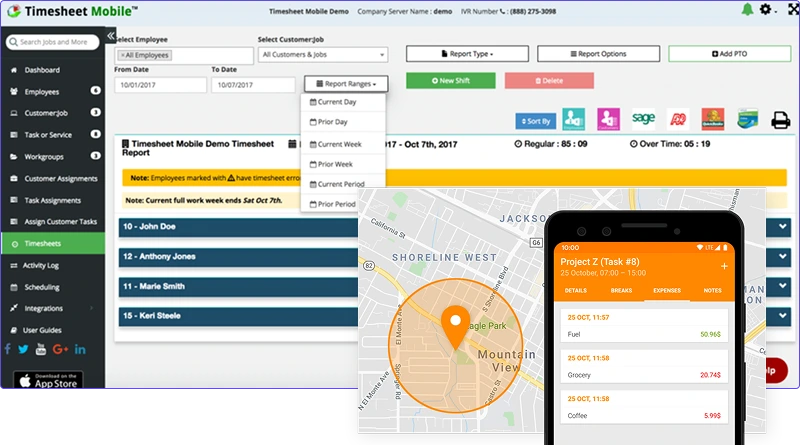Export timesheet to Sage
Image resolution: width=800 pixels, height=445 pixels.
pos(643,118)
